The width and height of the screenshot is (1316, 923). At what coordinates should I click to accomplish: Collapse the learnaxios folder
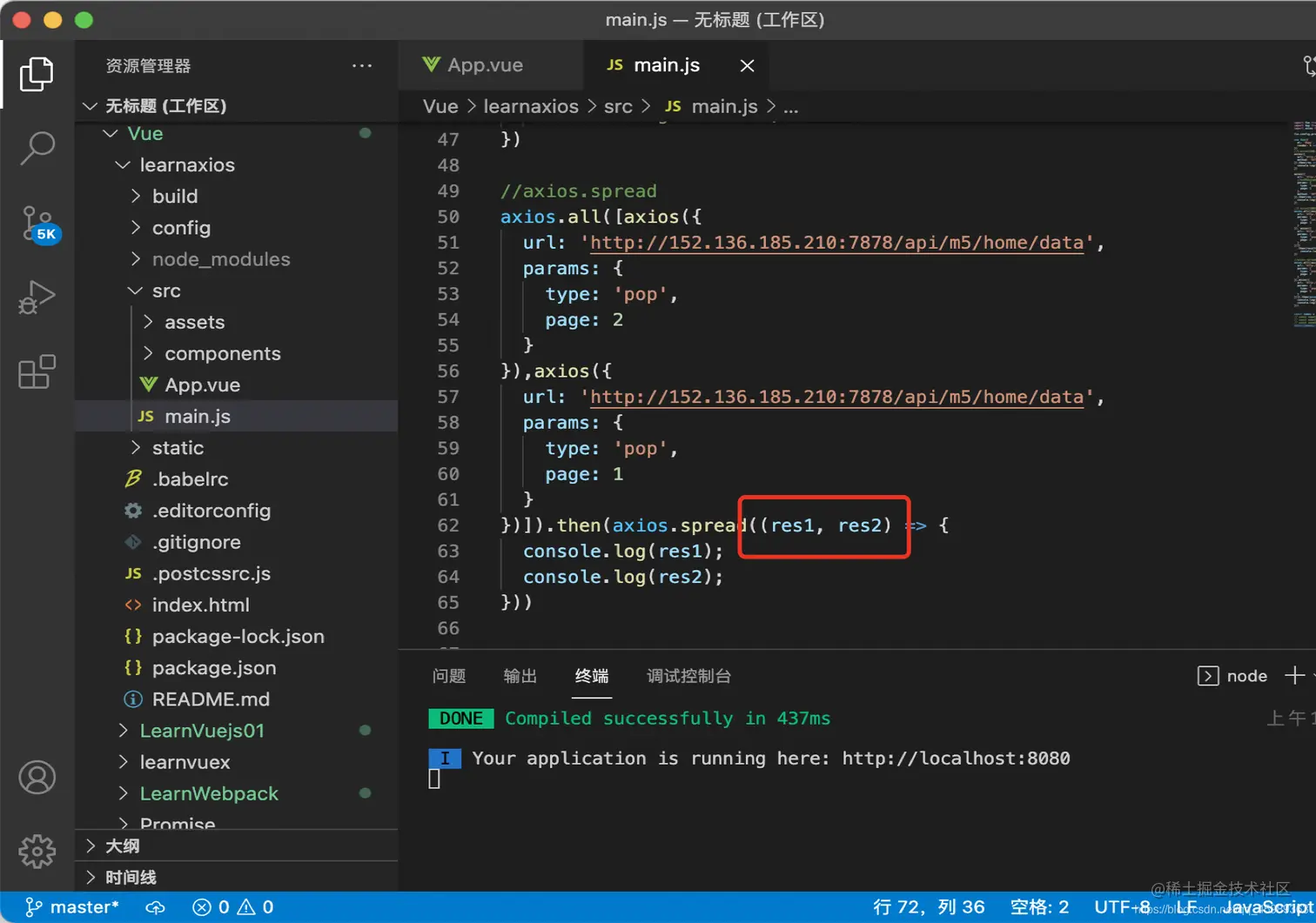click(x=237, y=165)
